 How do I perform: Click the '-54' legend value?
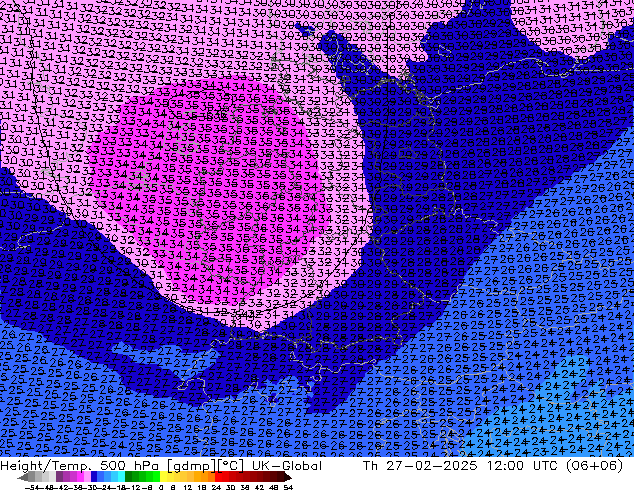[31, 487]
